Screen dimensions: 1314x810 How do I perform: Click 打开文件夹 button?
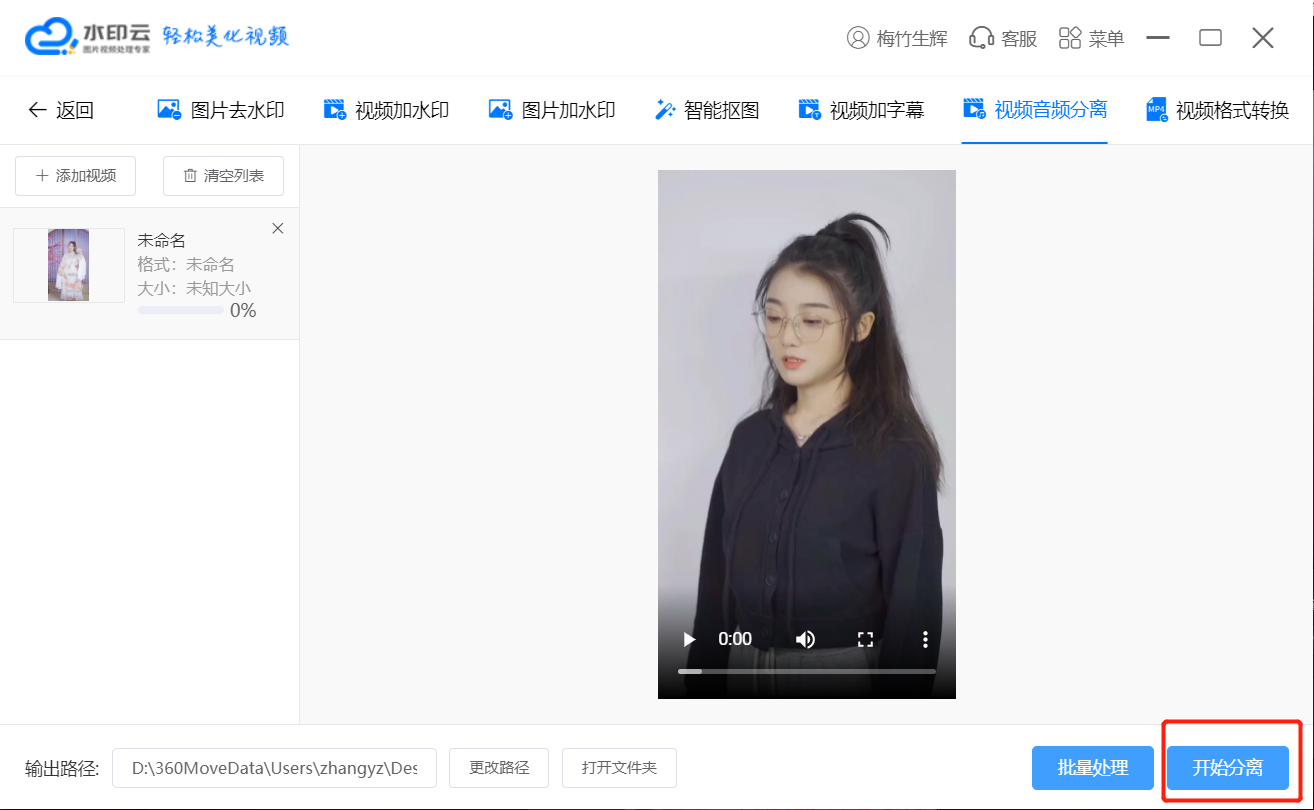pos(620,768)
